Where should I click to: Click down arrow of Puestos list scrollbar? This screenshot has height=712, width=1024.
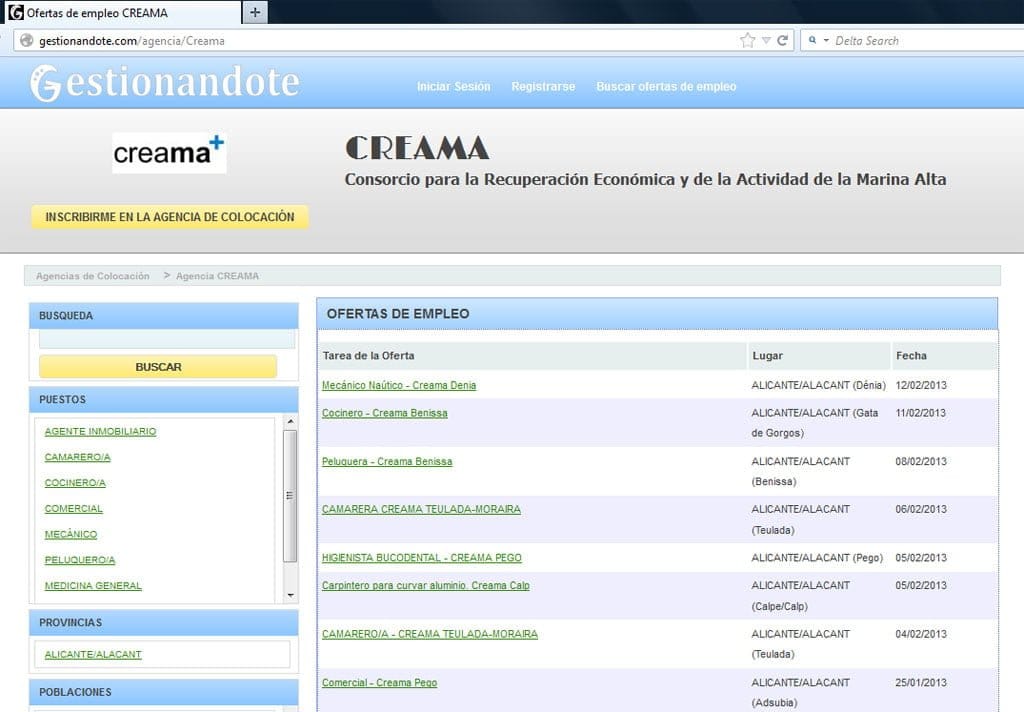[x=290, y=595]
